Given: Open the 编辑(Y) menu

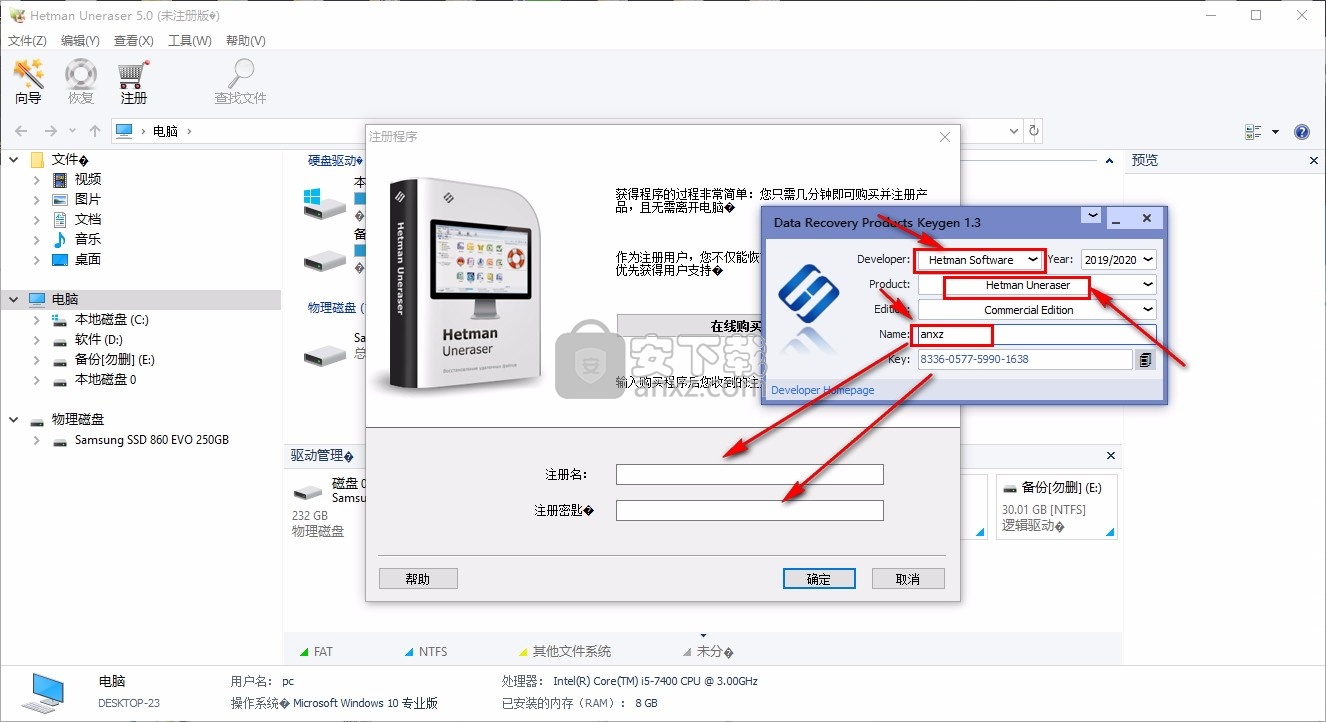Looking at the screenshot, I should tap(80, 41).
